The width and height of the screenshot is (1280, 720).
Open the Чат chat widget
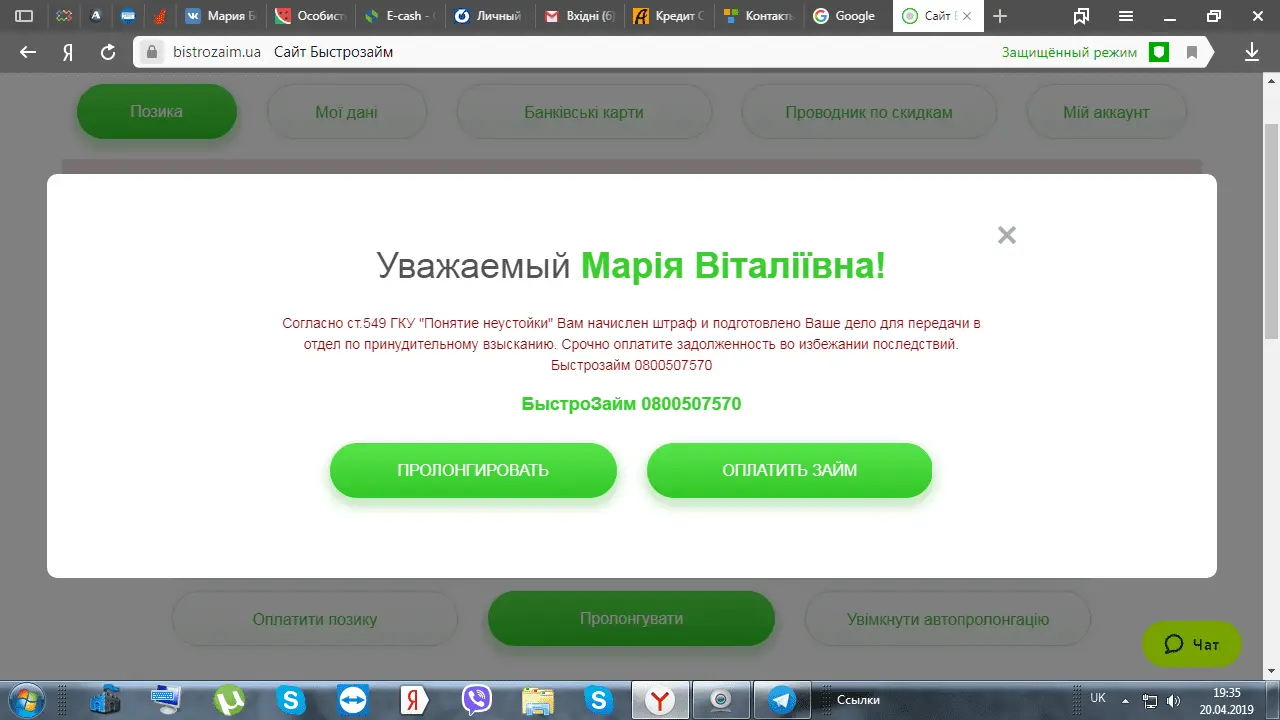[1192, 645]
